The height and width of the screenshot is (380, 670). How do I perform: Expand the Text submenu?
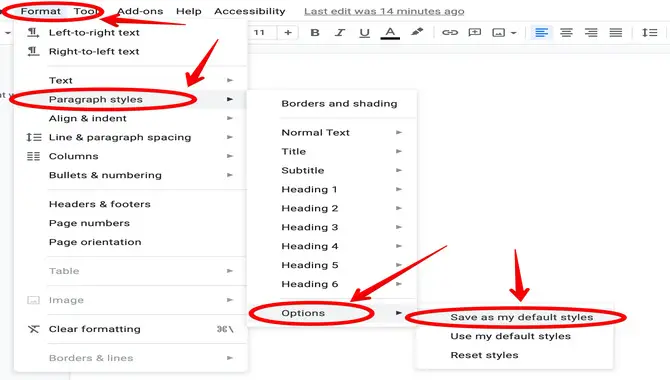coord(130,80)
